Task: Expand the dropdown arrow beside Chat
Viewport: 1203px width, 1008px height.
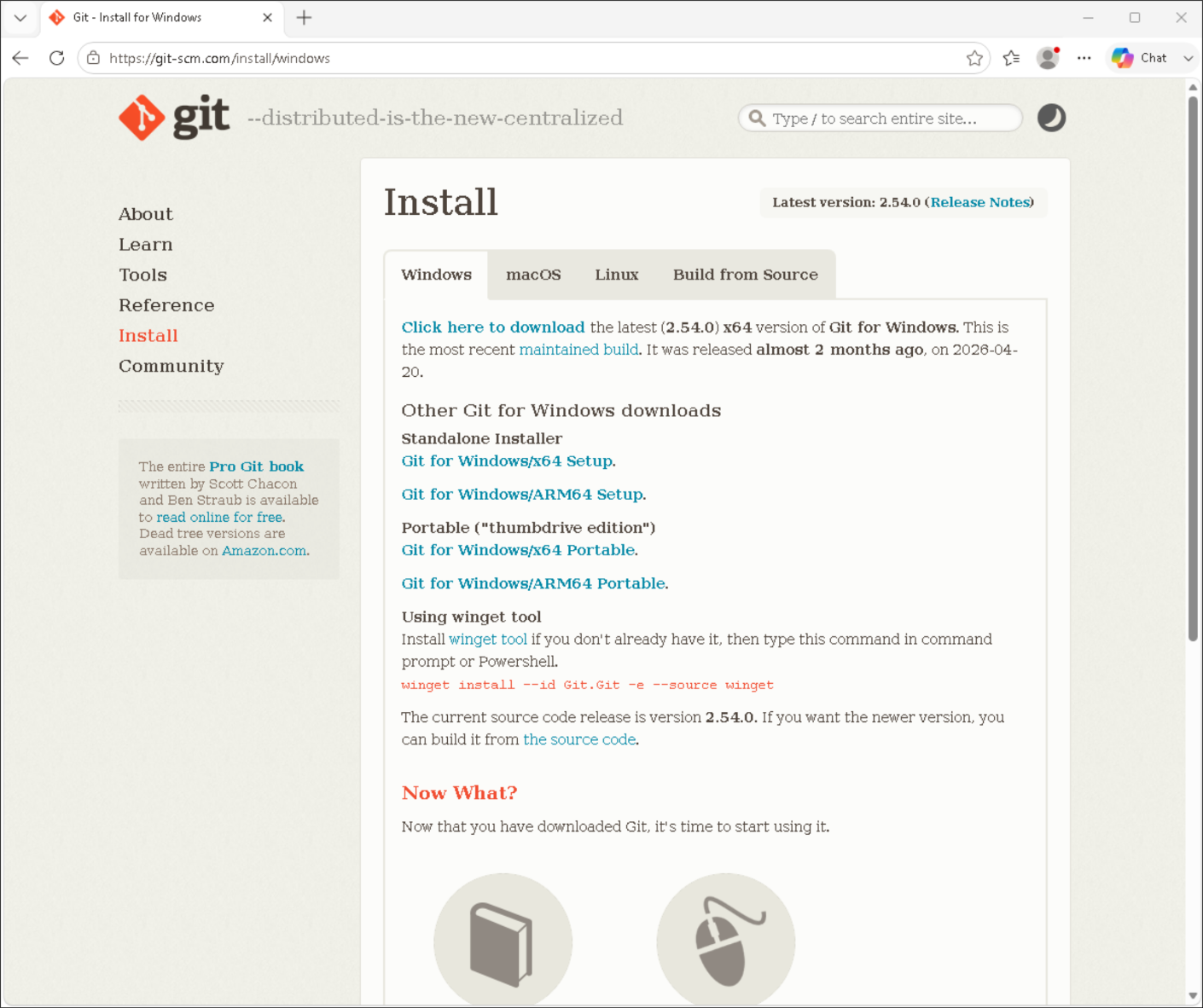Action: pyautogui.click(x=1188, y=58)
